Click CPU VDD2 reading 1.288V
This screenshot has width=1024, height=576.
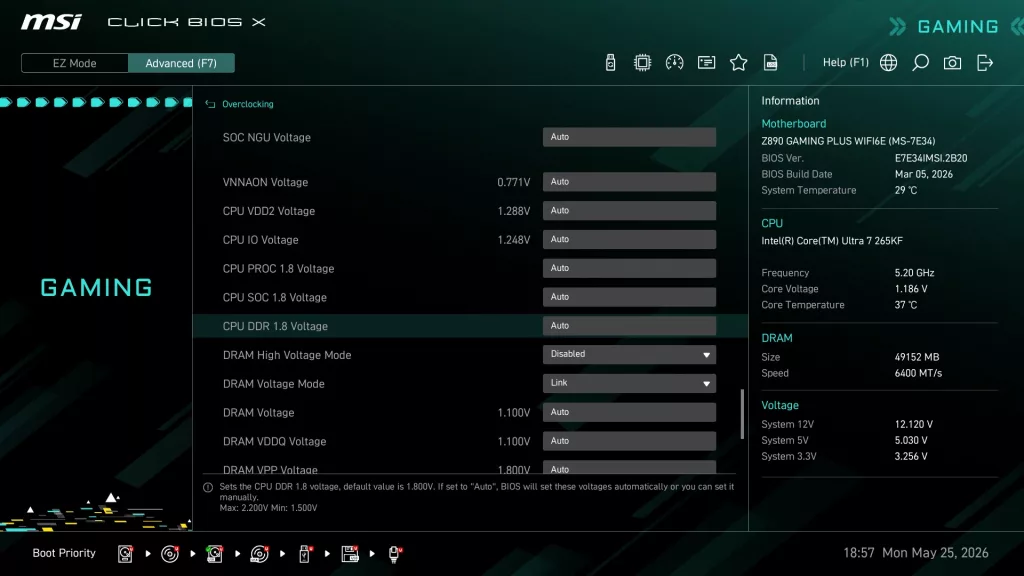click(x=513, y=212)
